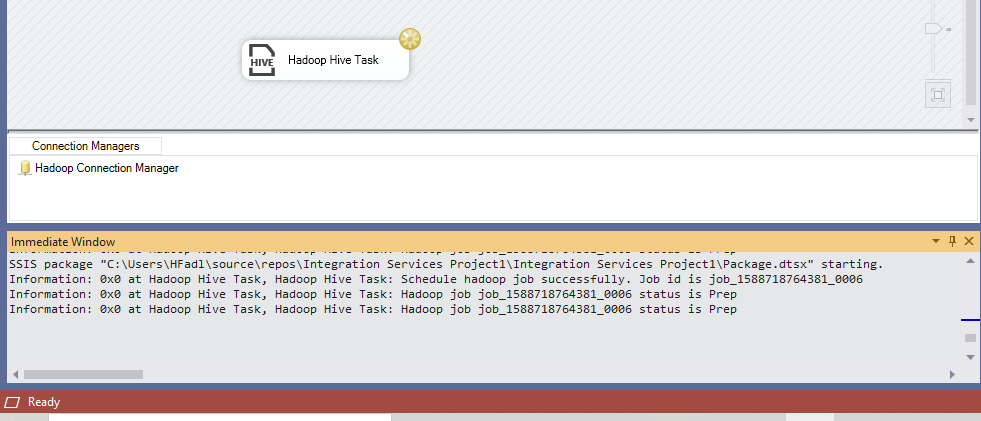Viewport: 981px width, 421px height.
Task: Click the Hive icon on the task
Action: coord(262,60)
